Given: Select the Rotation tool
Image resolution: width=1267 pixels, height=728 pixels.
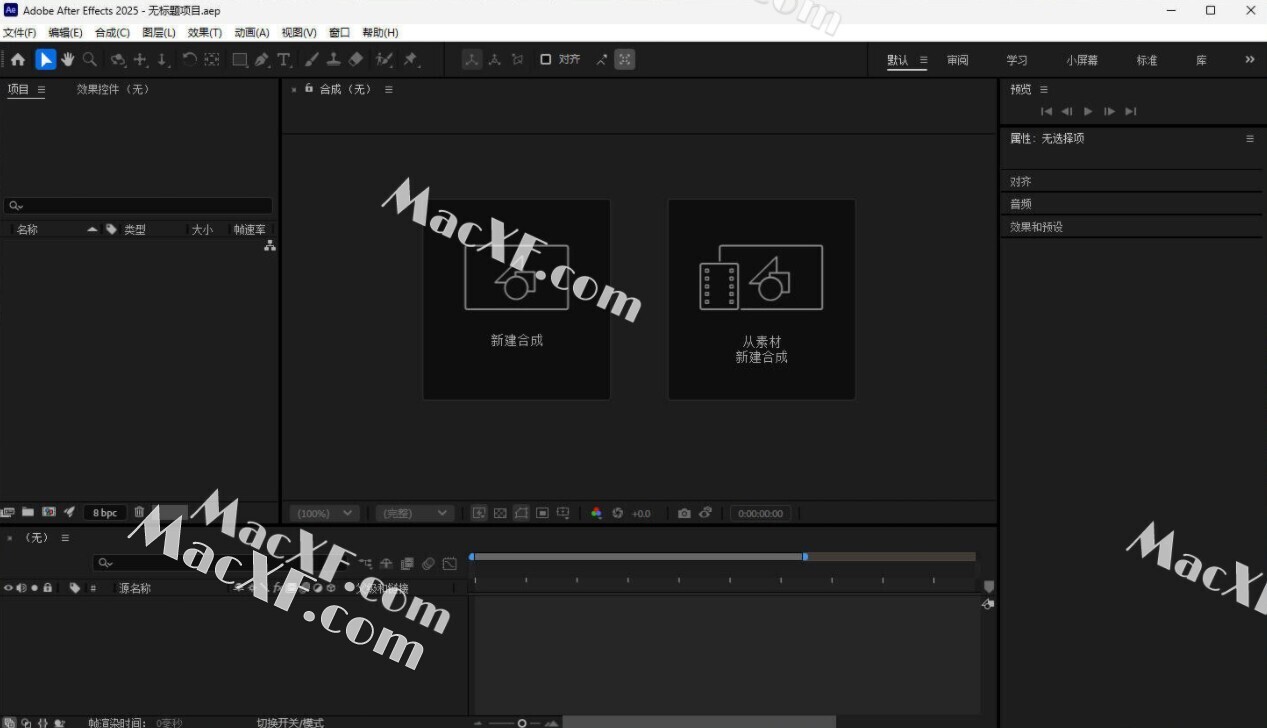Looking at the screenshot, I should pos(189,60).
